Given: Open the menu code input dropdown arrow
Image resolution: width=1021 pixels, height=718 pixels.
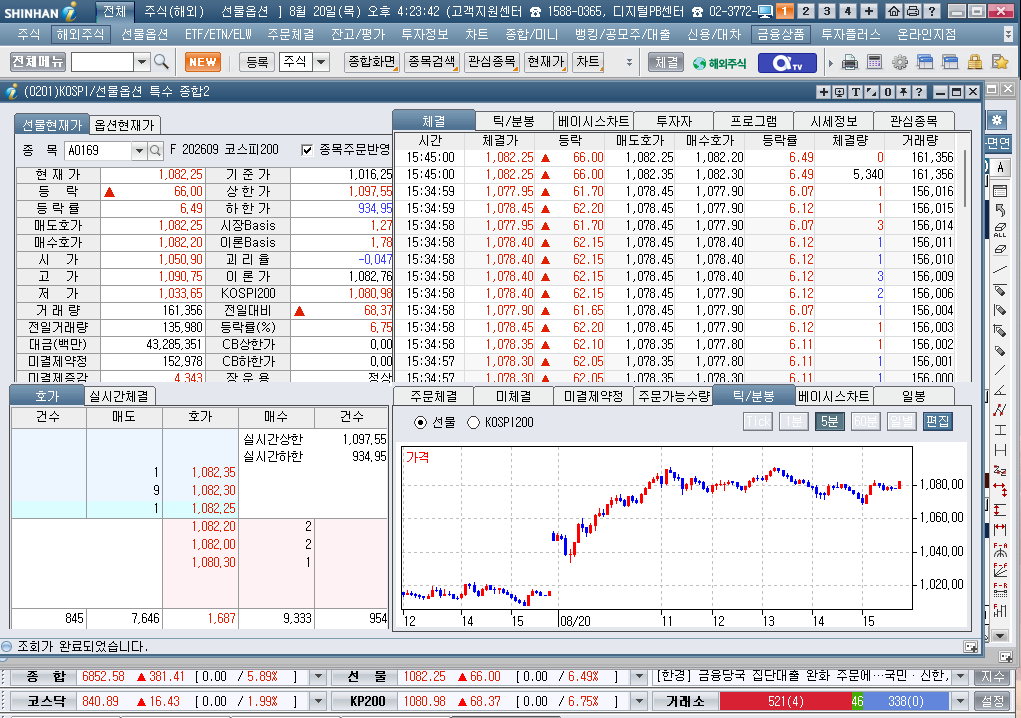Looking at the screenshot, I should (142, 62).
